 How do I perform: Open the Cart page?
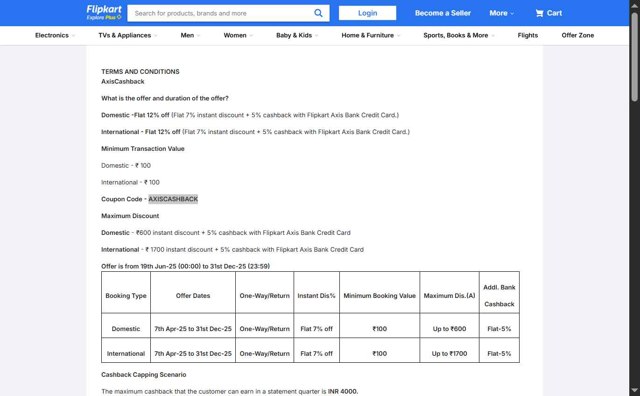(x=549, y=13)
